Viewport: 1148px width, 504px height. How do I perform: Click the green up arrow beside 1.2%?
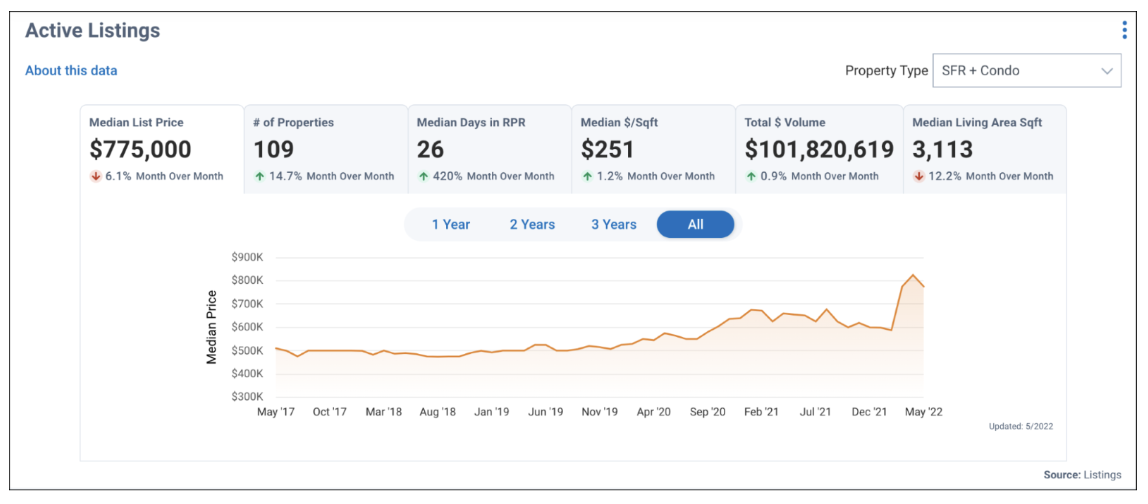coord(586,176)
